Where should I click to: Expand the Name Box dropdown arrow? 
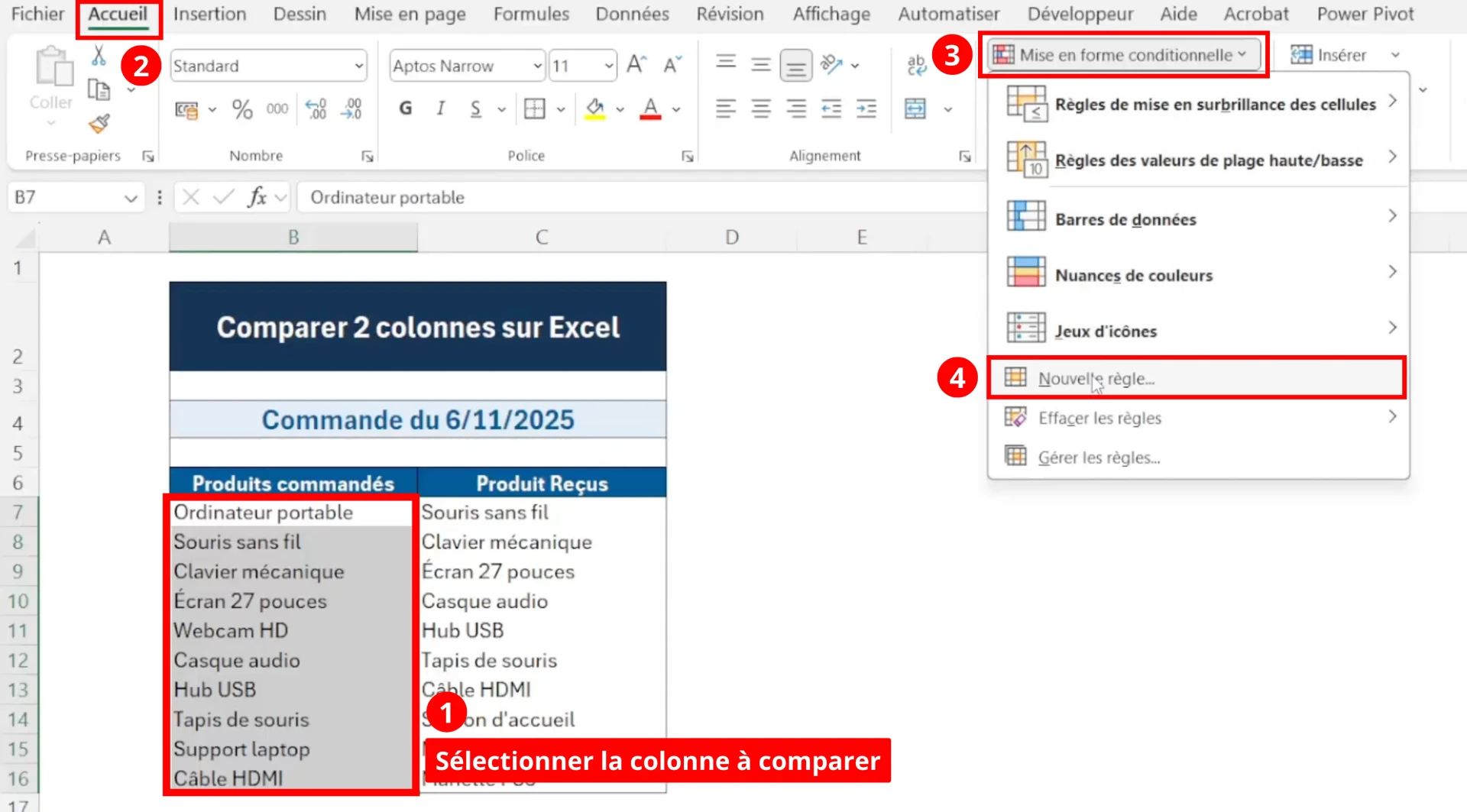pos(131,198)
